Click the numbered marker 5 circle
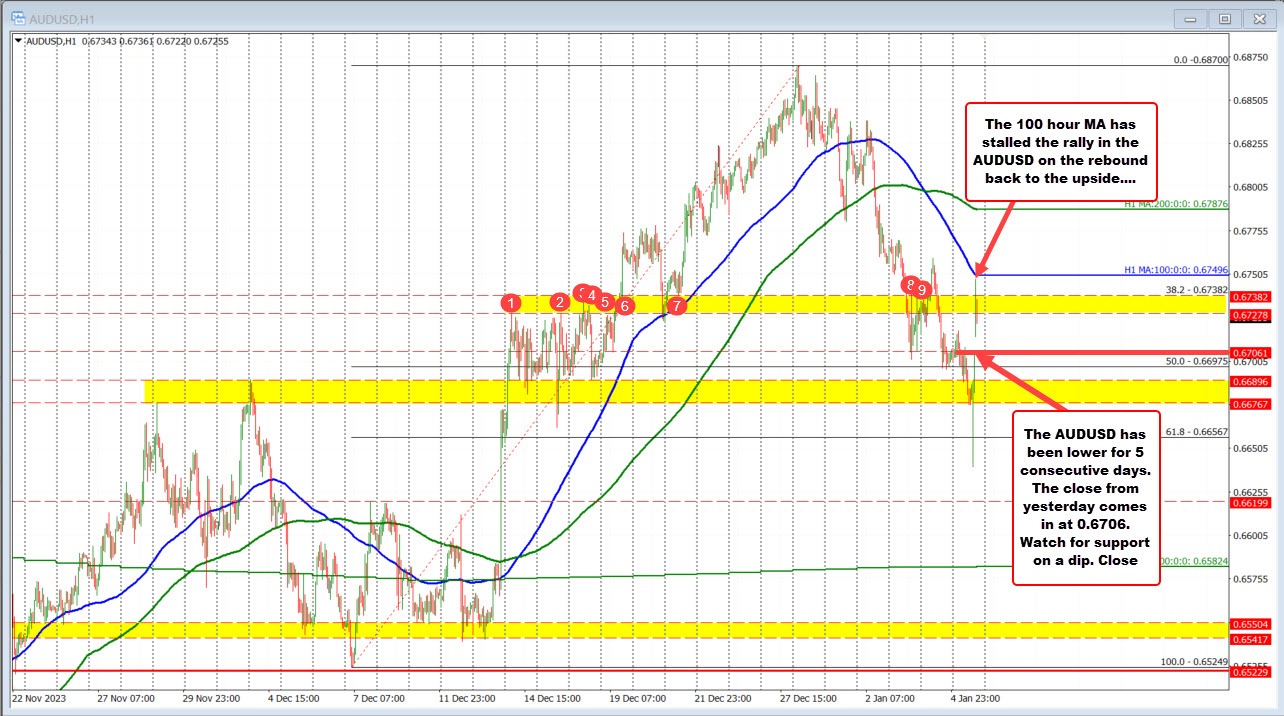 point(606,303)
